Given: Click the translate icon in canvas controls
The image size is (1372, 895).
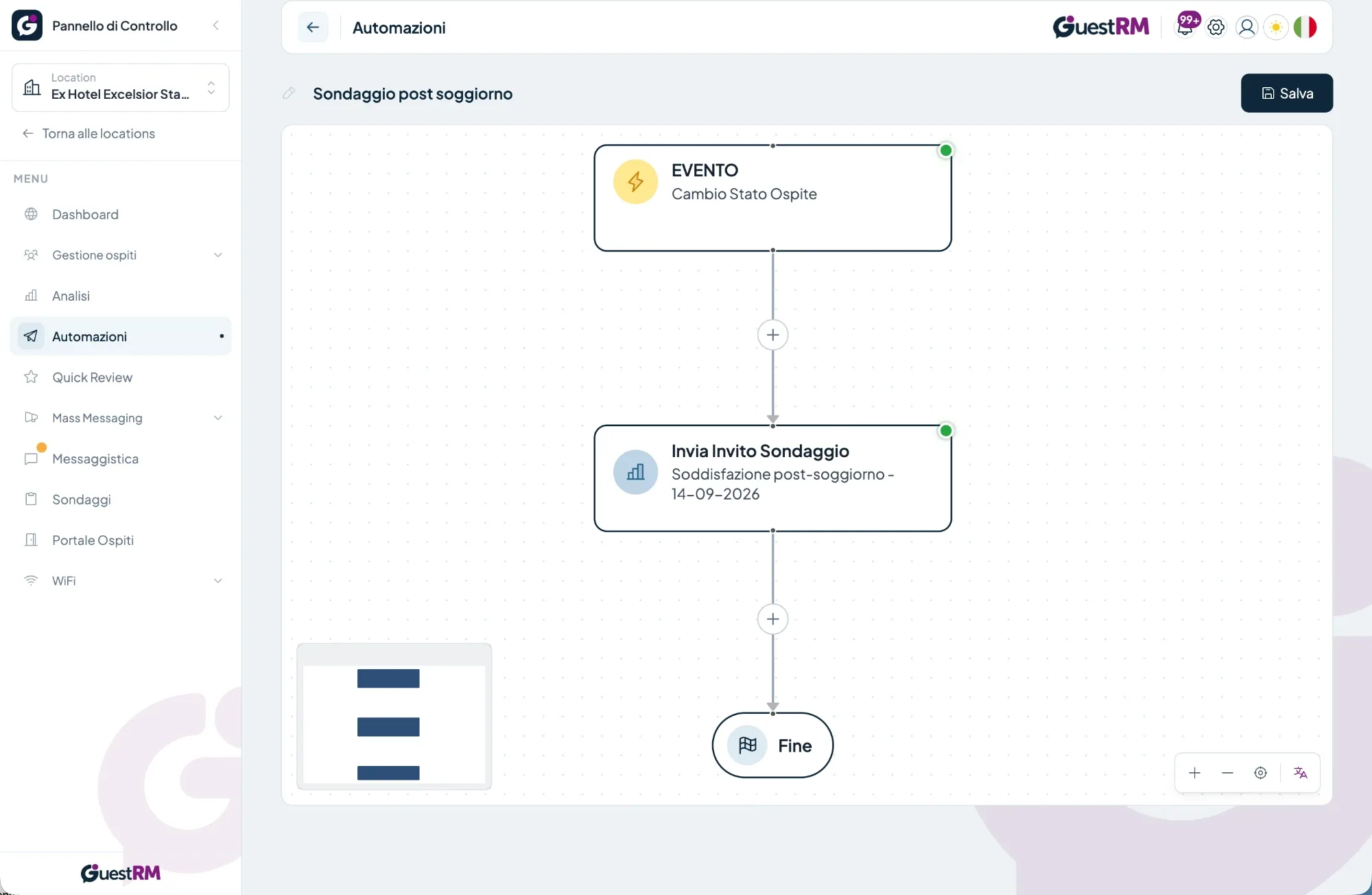Looking at the screenshot, I should 1300,773.
